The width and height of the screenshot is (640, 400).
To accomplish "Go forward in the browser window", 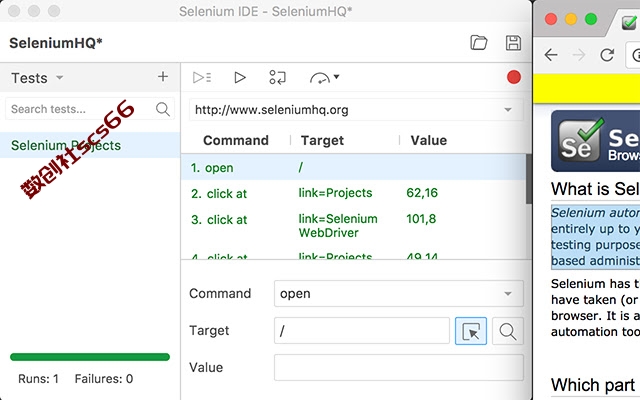I will pyautogui.click(x=579, y=55).
